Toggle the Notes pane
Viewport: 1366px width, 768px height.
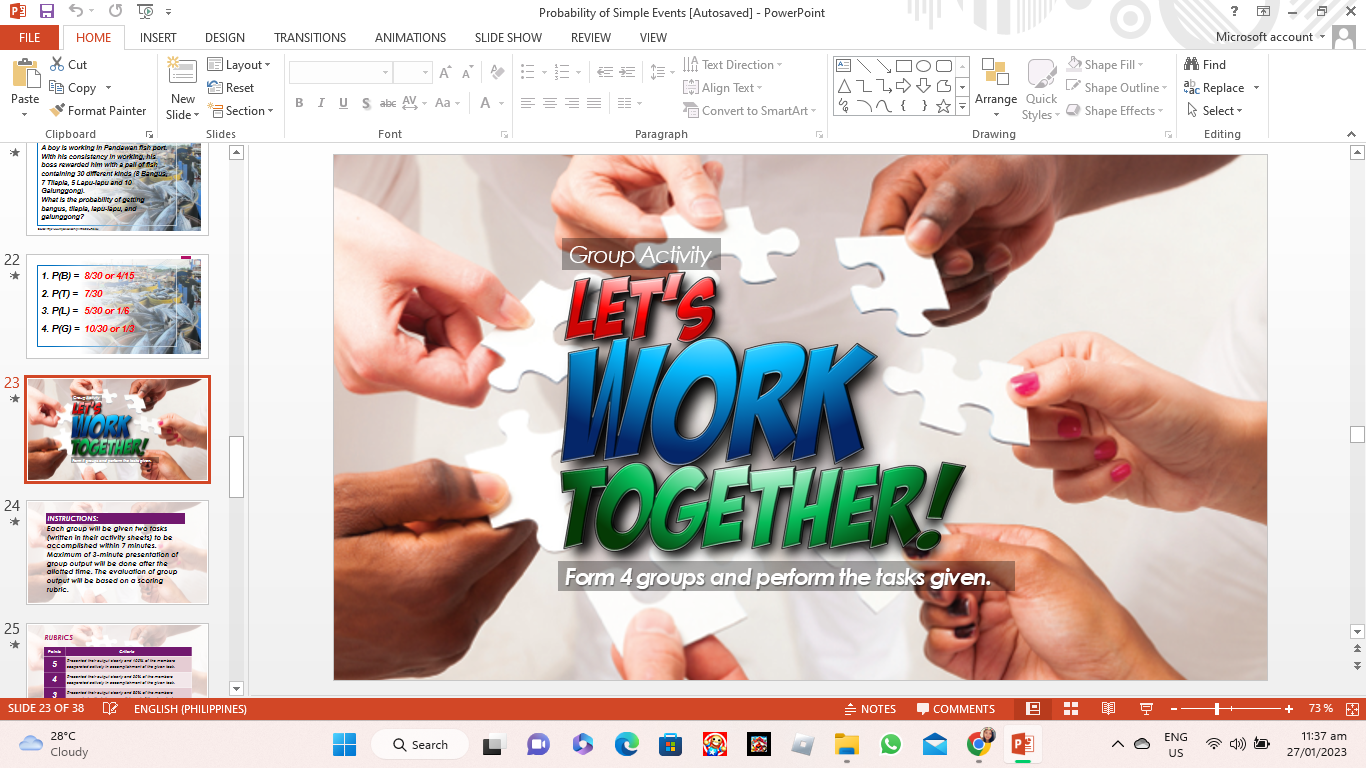pos(869,709)
